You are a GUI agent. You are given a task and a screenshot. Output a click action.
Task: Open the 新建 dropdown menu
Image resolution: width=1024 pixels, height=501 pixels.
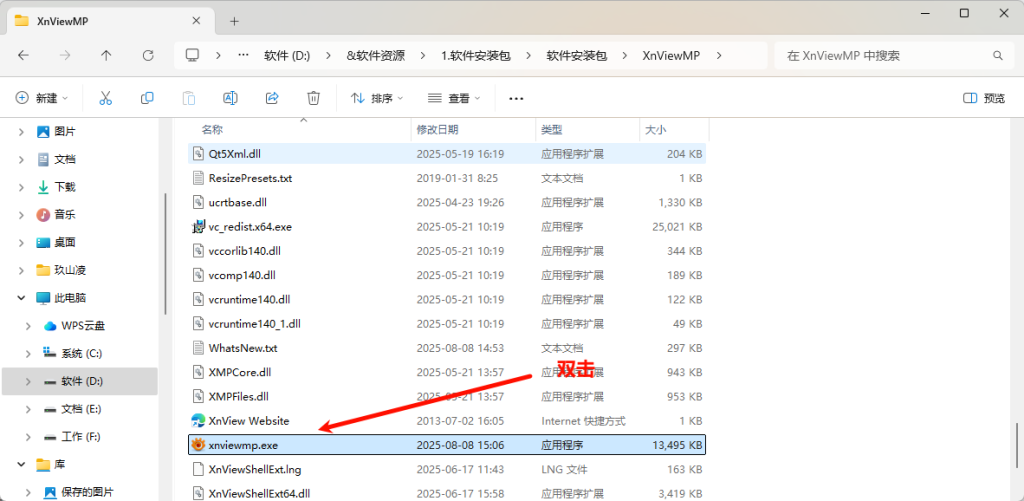42,98
